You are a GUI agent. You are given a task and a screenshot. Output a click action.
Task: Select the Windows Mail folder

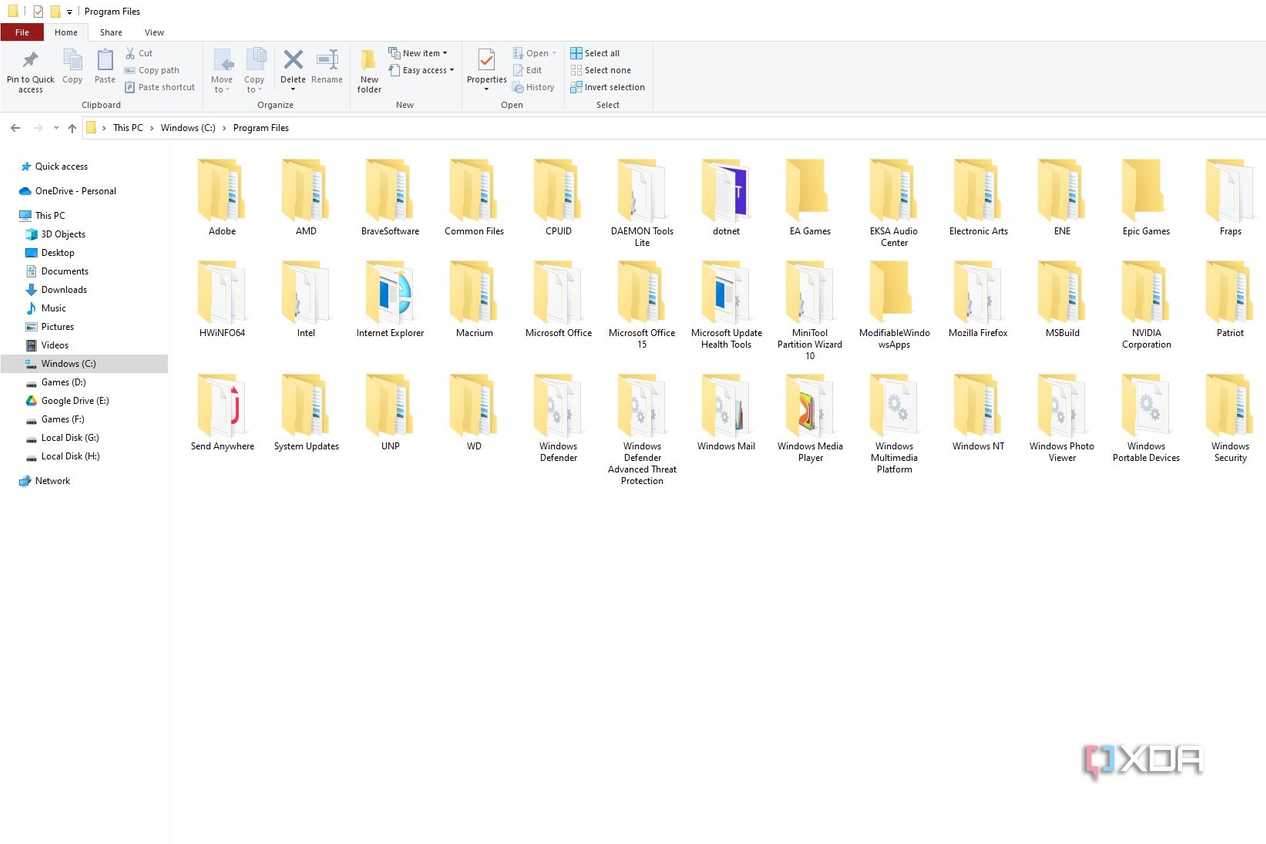tap(726, 412)
